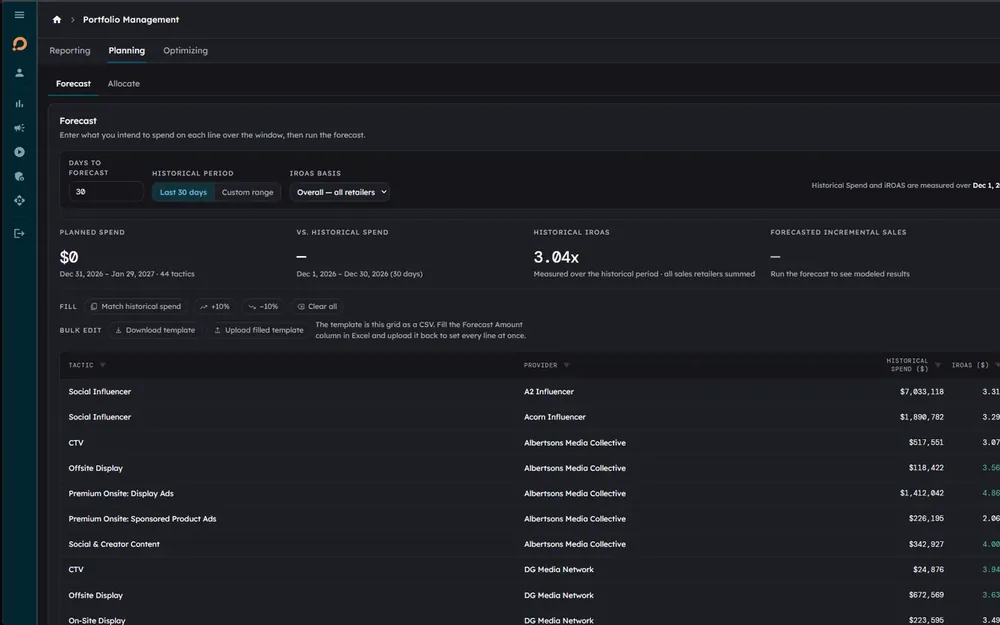Viewport: 1000px width, 625px height.
Task: Click the Clear all button
Action: pos(317,307)
